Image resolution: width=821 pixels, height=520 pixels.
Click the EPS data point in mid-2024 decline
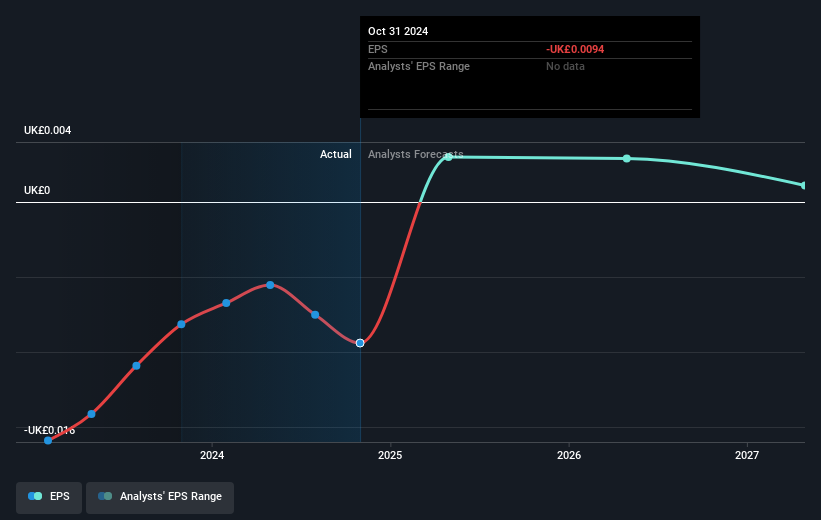point(315,315)
